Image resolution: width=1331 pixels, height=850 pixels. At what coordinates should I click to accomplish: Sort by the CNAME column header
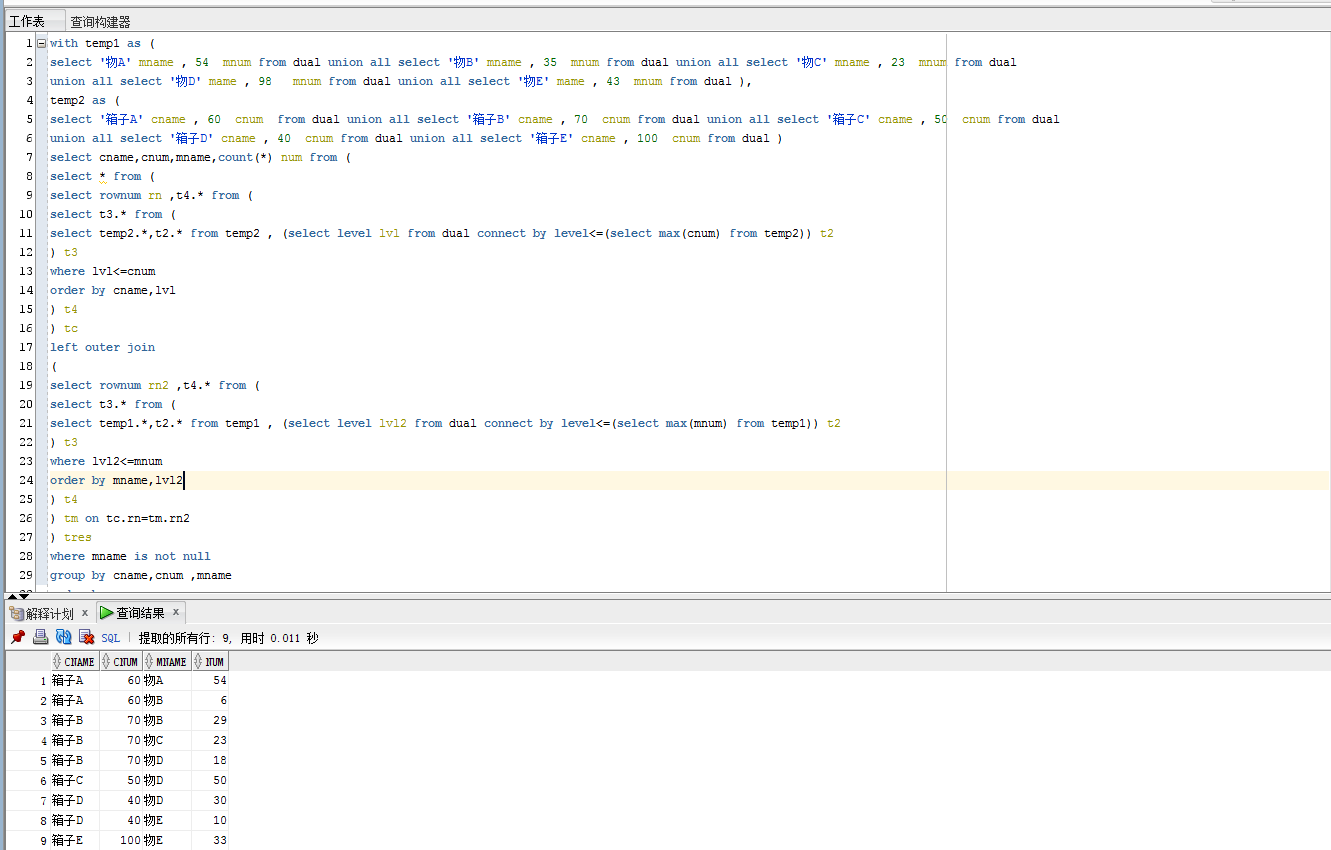tap(75, 661)
